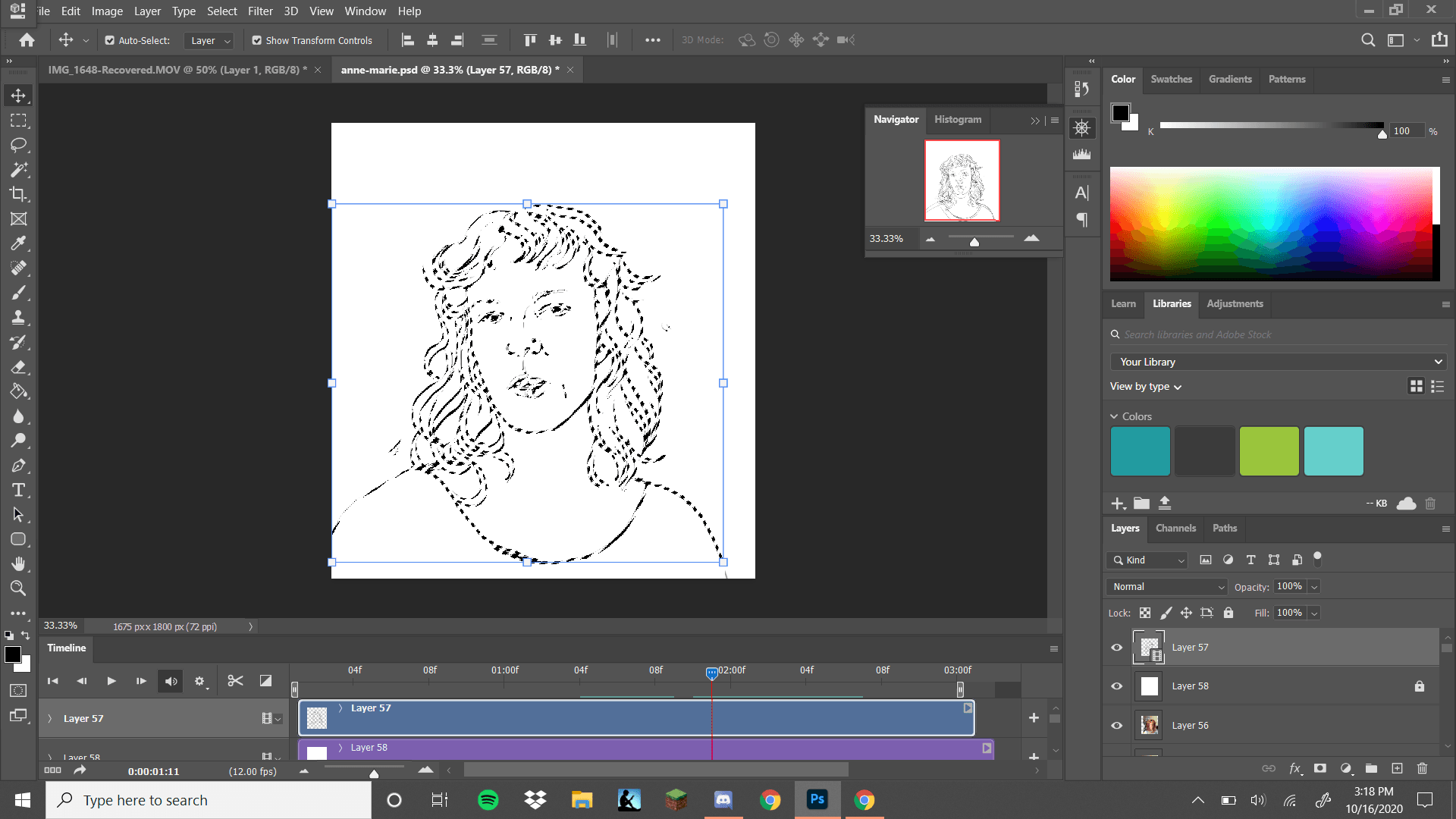Screen dimensions: 1456x819
Task: Play the timeline animation
Action: [x=111, y=681]
